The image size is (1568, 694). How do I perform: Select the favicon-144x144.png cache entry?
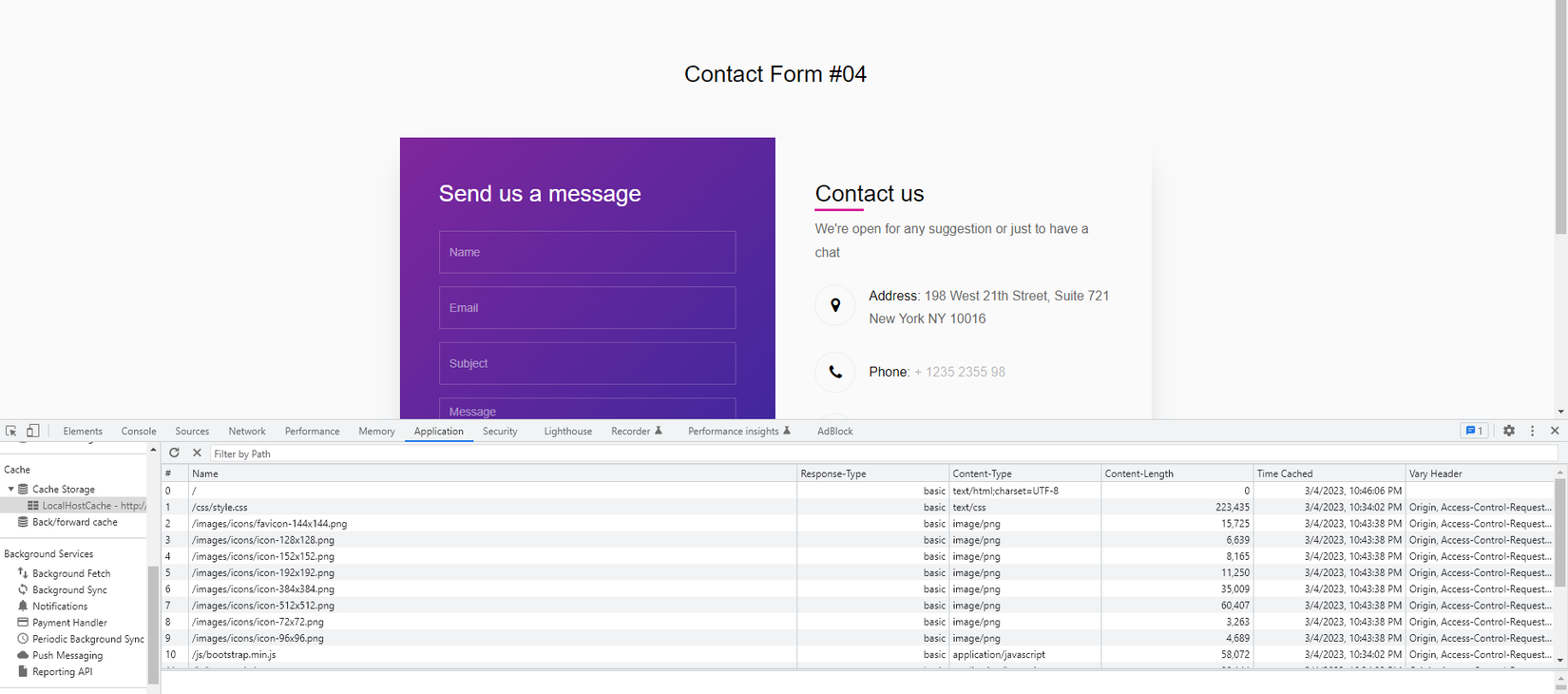(x=858, y=524)
